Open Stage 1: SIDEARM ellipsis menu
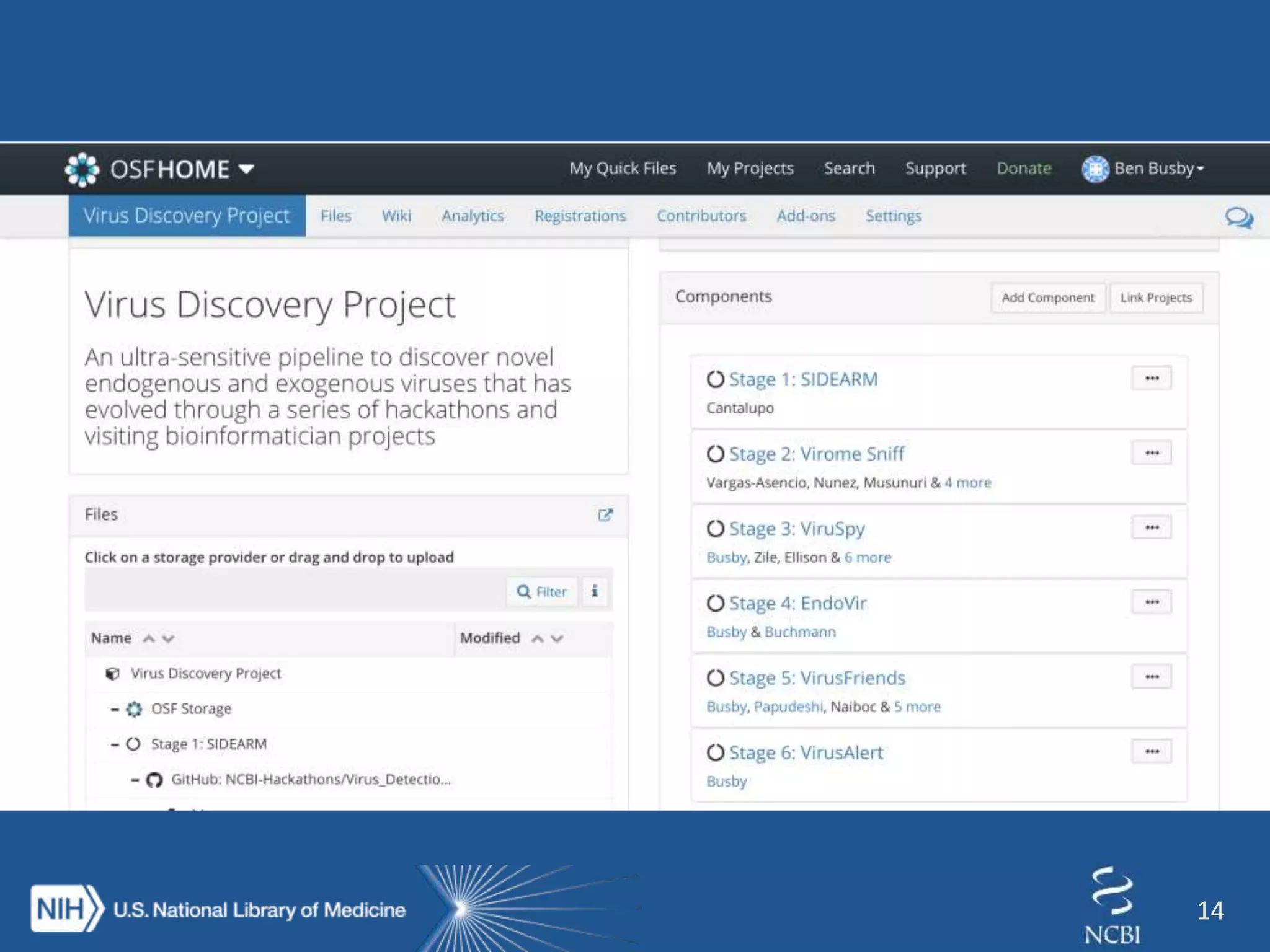1270x952 pixels. tap(1152, 379)
